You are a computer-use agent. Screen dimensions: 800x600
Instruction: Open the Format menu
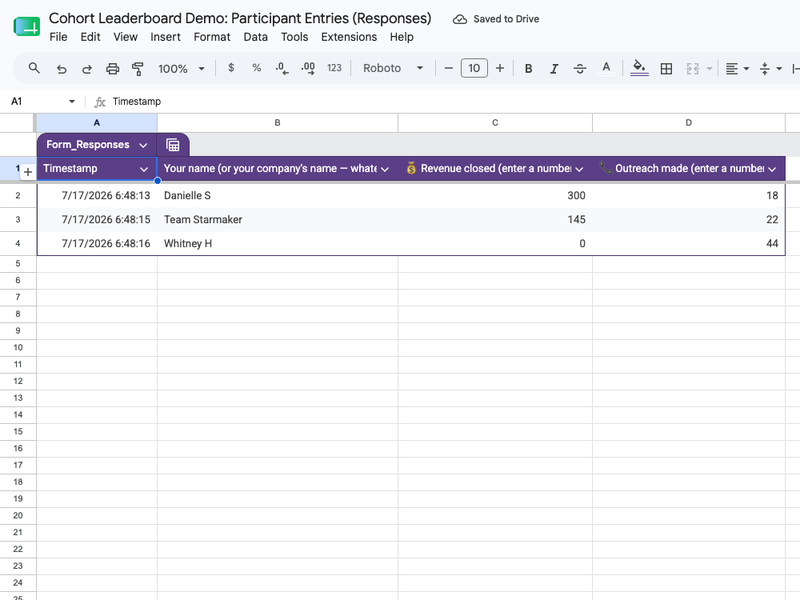212,37
